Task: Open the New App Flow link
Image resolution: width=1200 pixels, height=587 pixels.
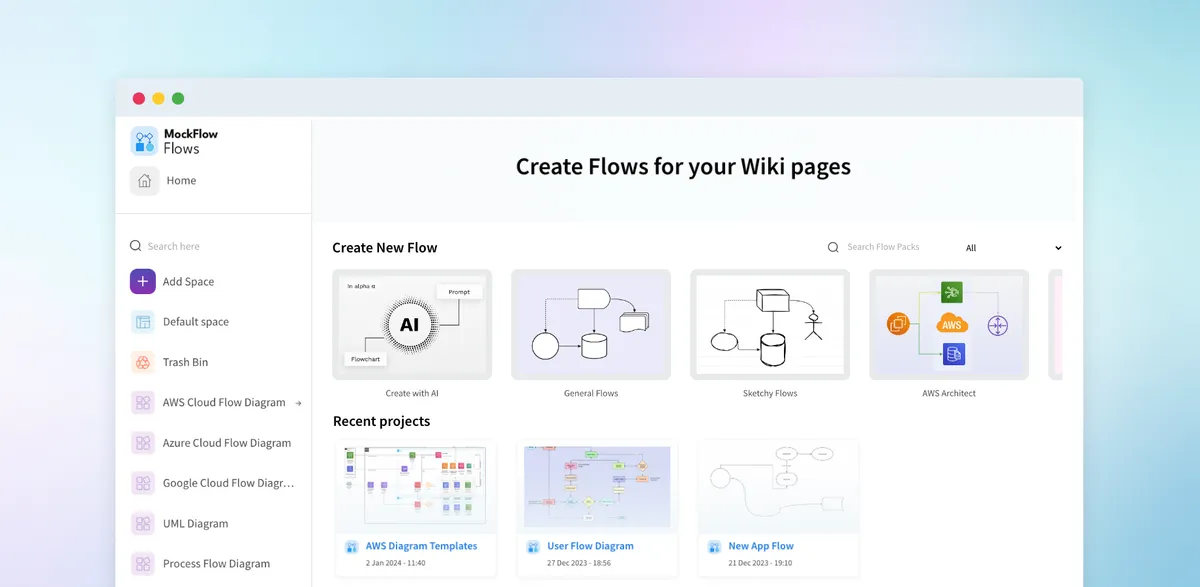Action: (761, 546)
